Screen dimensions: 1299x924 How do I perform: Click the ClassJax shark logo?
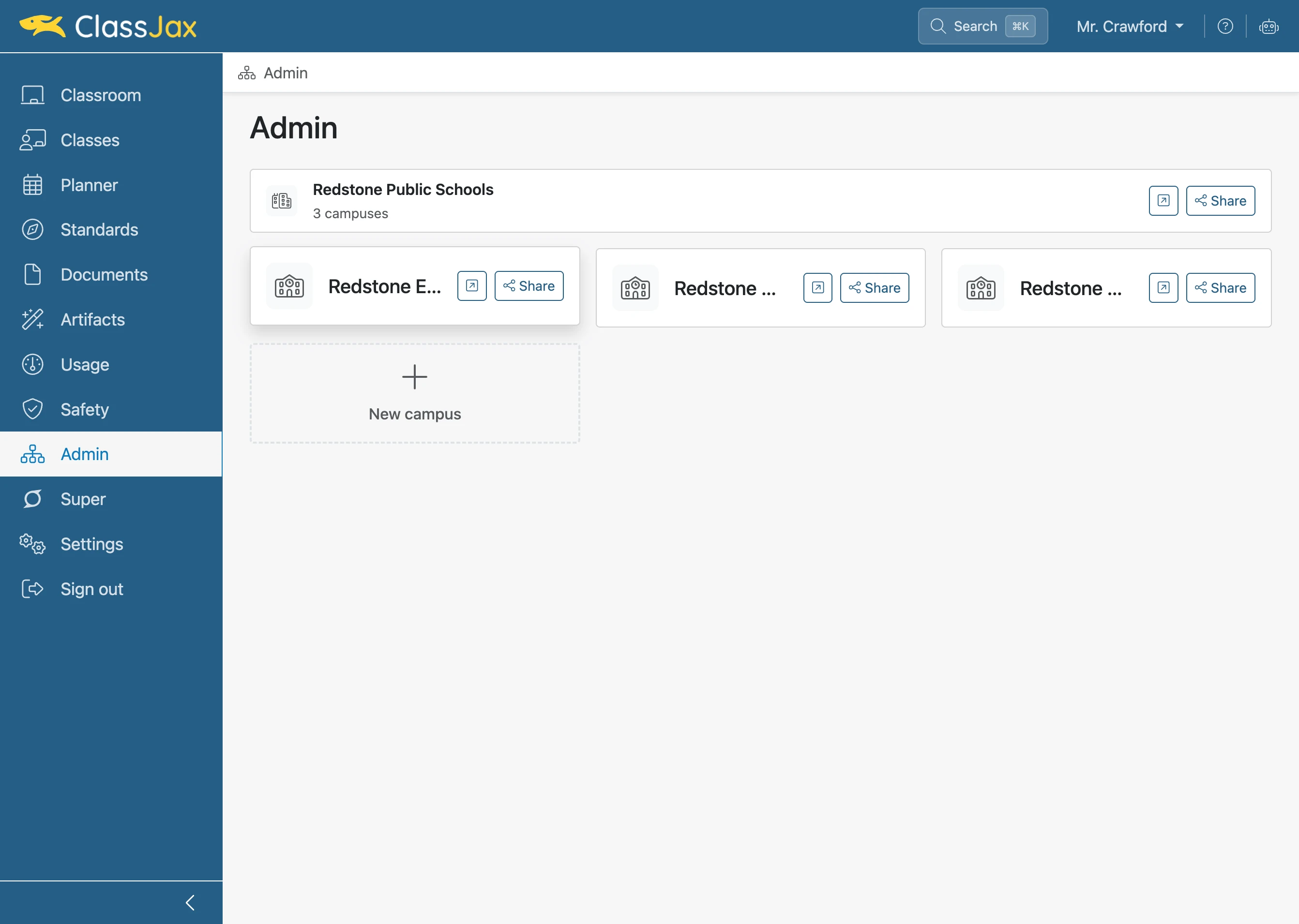43,26
